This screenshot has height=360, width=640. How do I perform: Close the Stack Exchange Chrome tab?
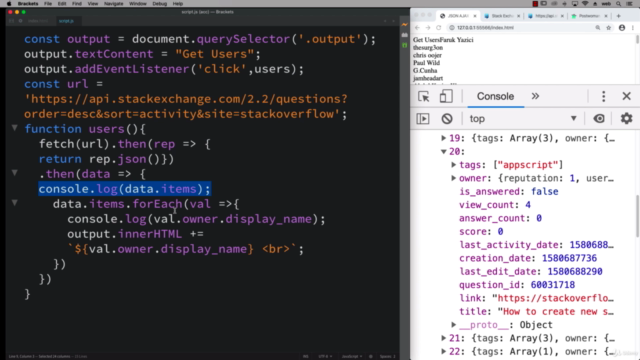coord(518,16)
